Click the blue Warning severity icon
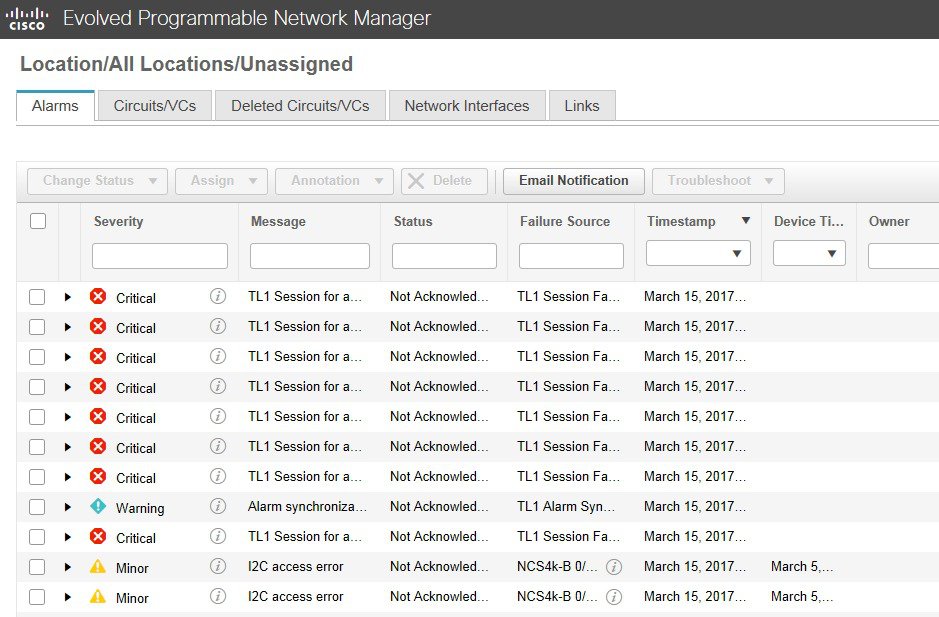 [x=98, y=506]
